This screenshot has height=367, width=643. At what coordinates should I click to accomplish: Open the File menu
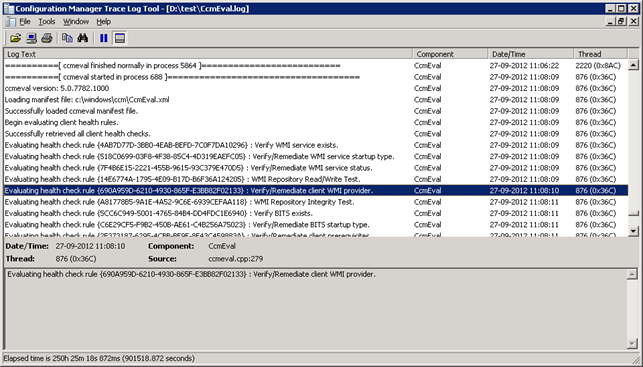pyautogui.click(x=25, y=22)
